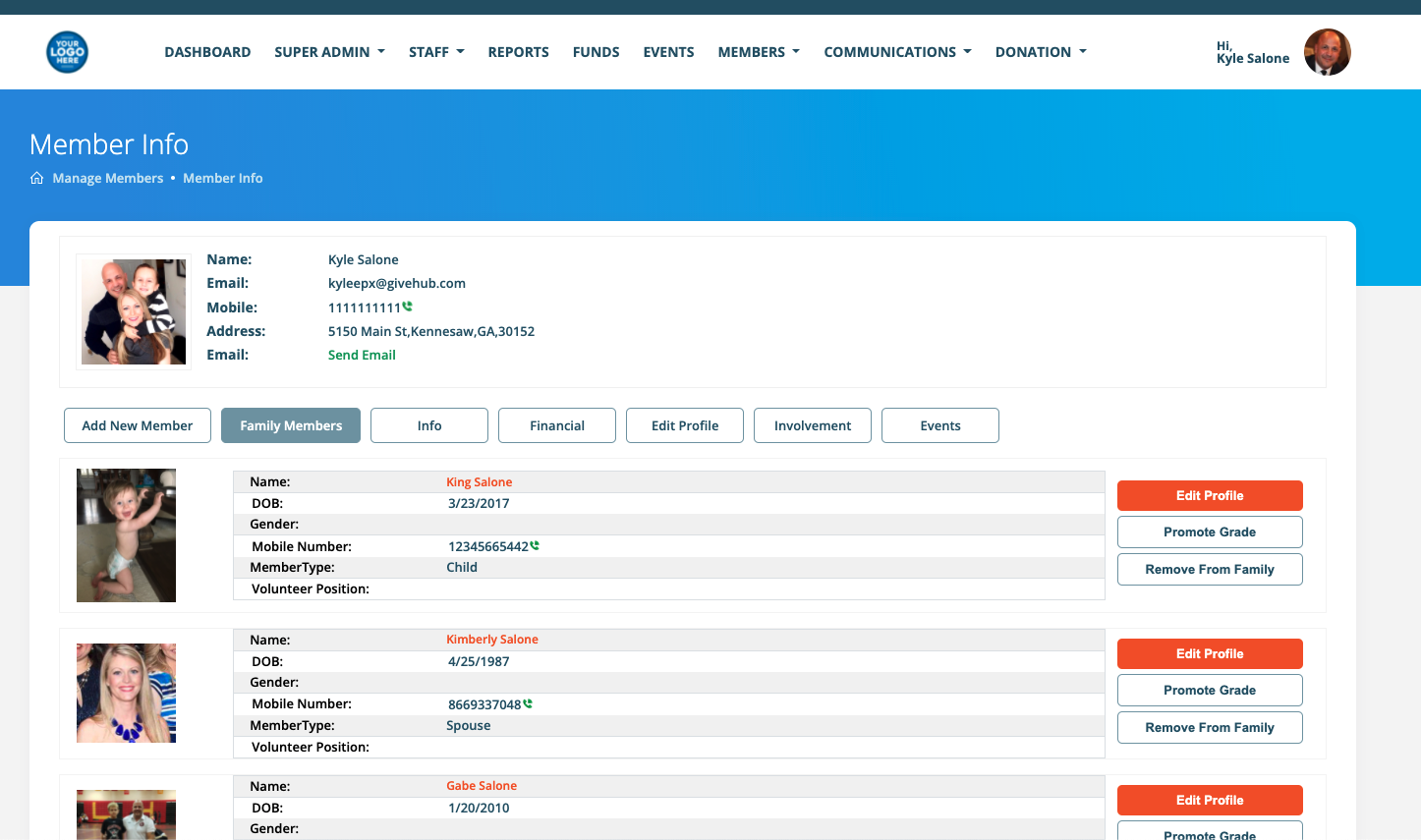Open the Manage Members breadcrumb link
The height and width of the screenshot is (840, 1421).
coord(108,178)
